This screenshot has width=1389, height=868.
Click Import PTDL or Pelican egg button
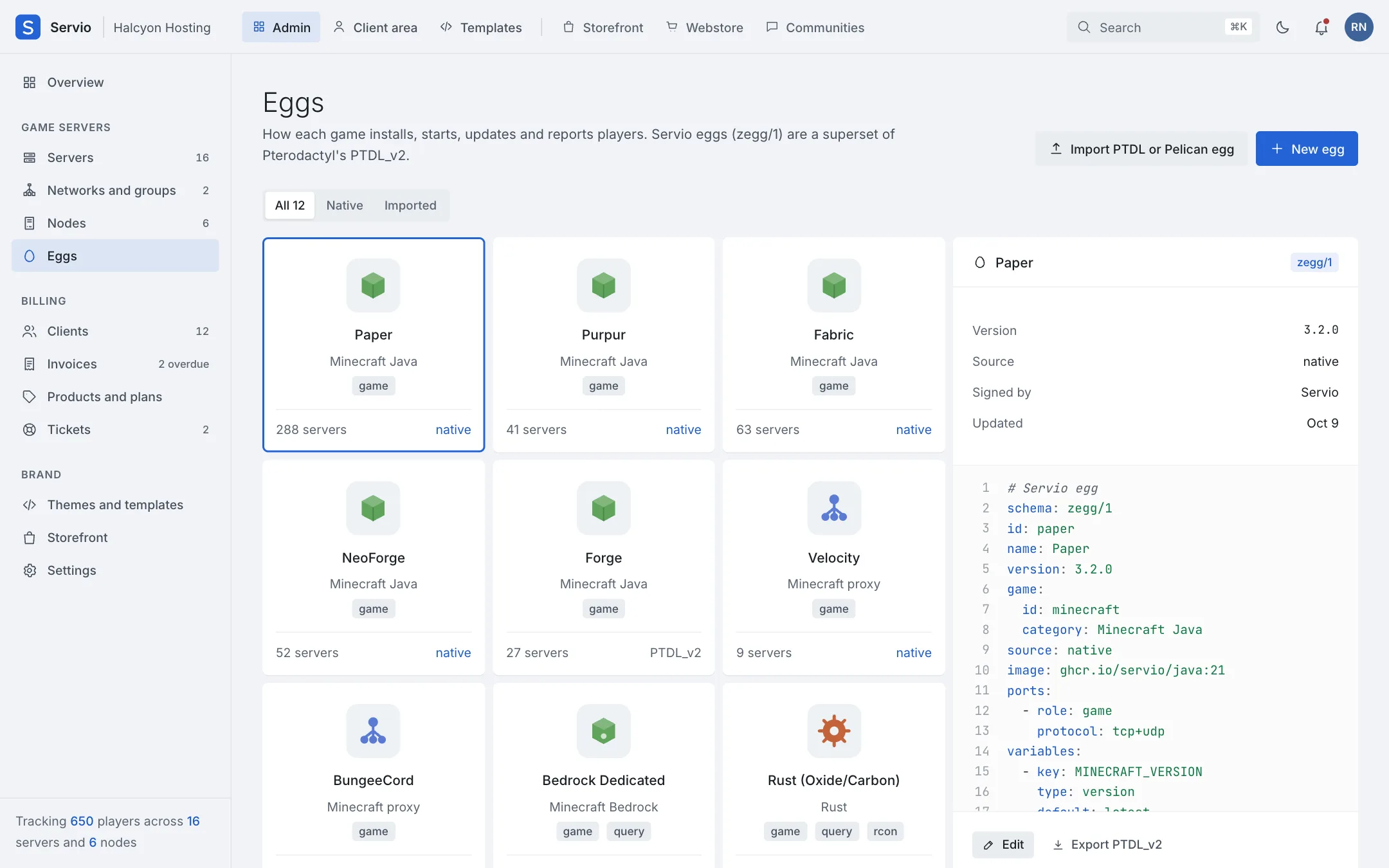[1141, 149]
